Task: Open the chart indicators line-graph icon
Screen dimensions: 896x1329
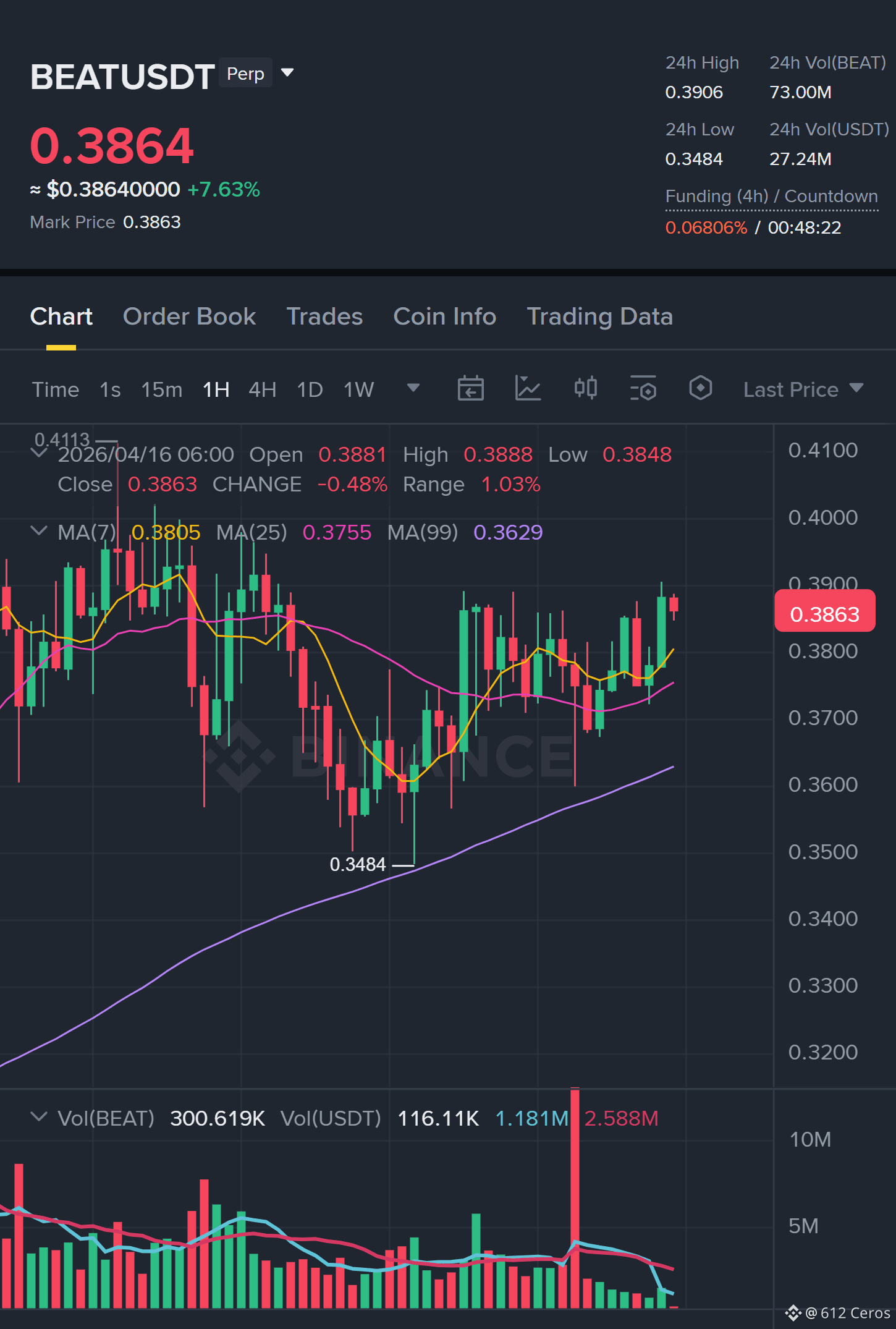Action: pyautogui.click(x=528, y=389)
